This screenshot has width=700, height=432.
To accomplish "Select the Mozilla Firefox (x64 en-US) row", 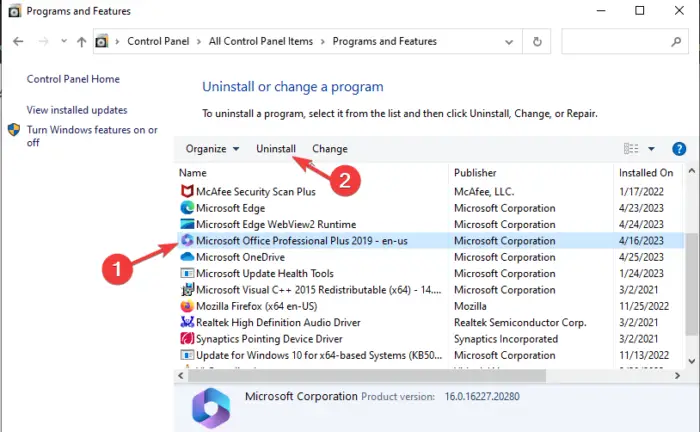I will point(430,306).
